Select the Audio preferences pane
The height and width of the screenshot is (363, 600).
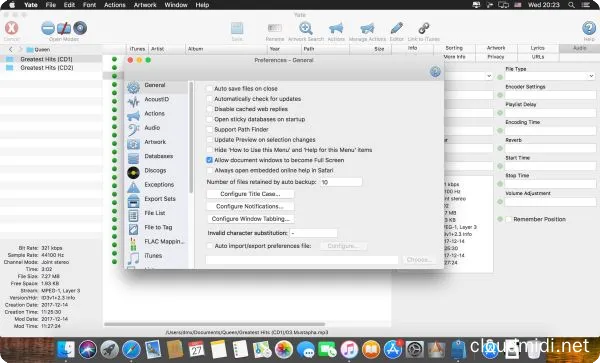pos(156,129)
